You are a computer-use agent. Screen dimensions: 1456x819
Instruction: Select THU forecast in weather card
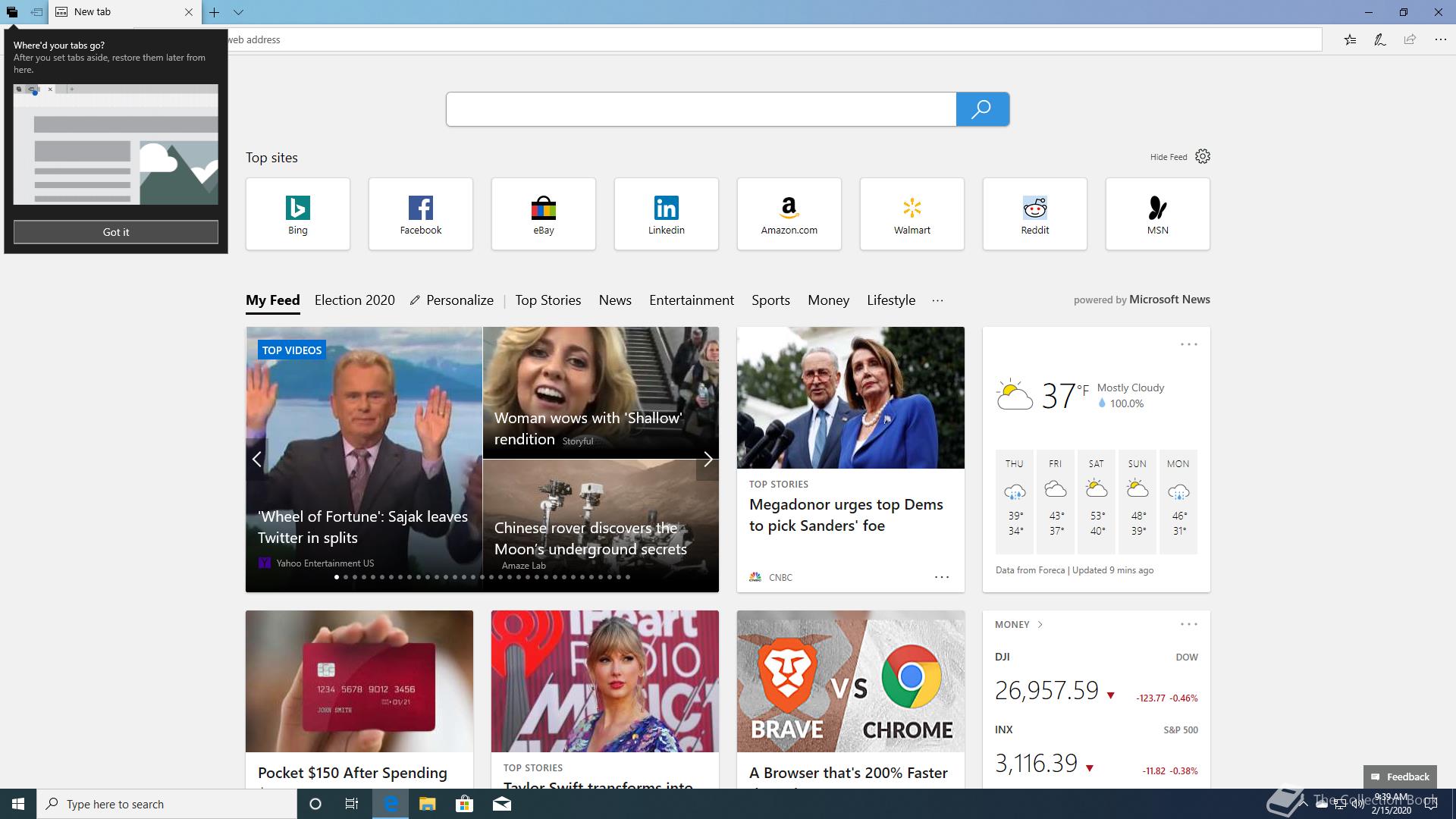pyautogui.click(x=1015, y=502)
